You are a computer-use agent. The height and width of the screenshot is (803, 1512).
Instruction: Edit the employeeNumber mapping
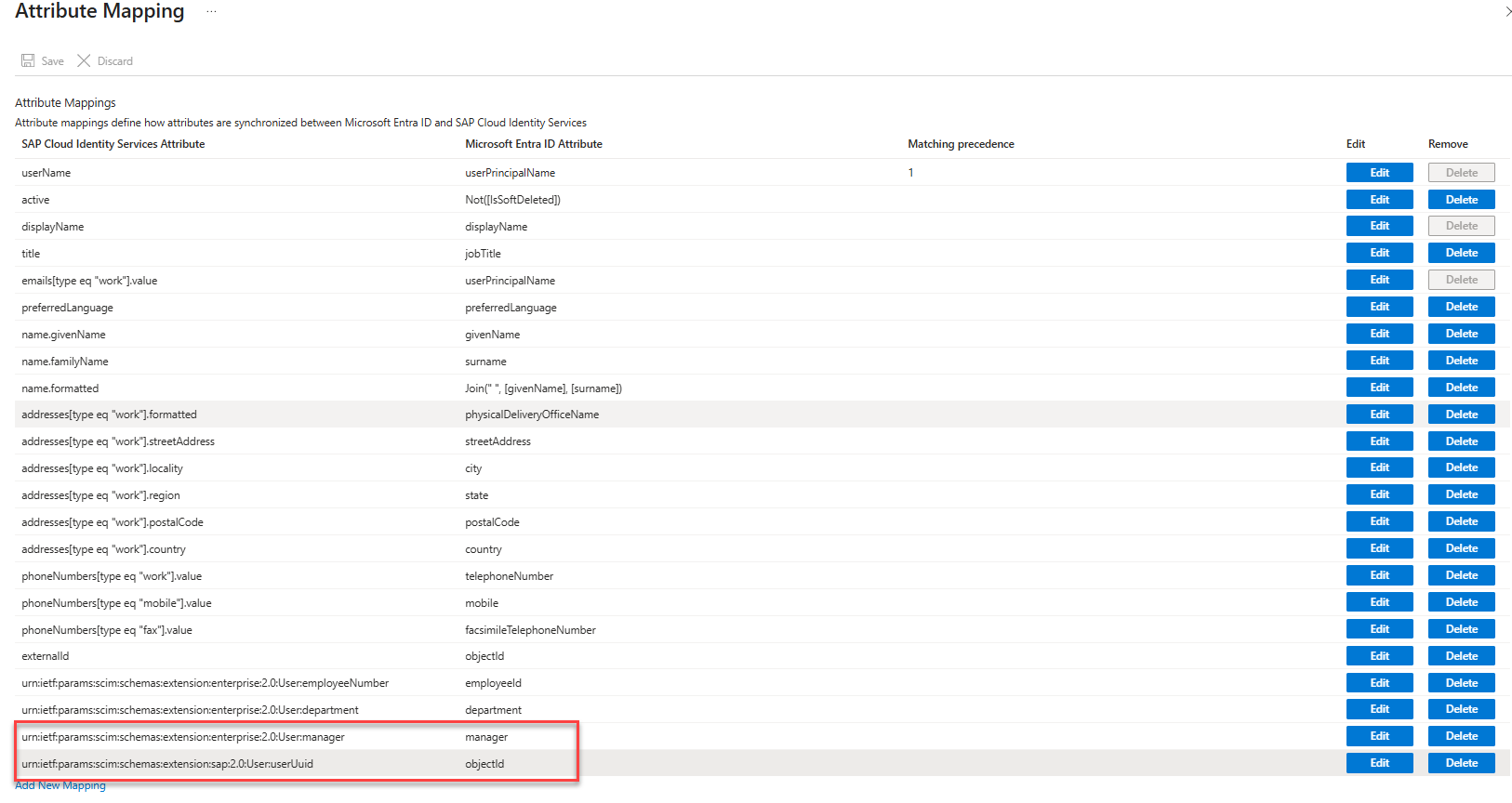[x=1379, y=683]
